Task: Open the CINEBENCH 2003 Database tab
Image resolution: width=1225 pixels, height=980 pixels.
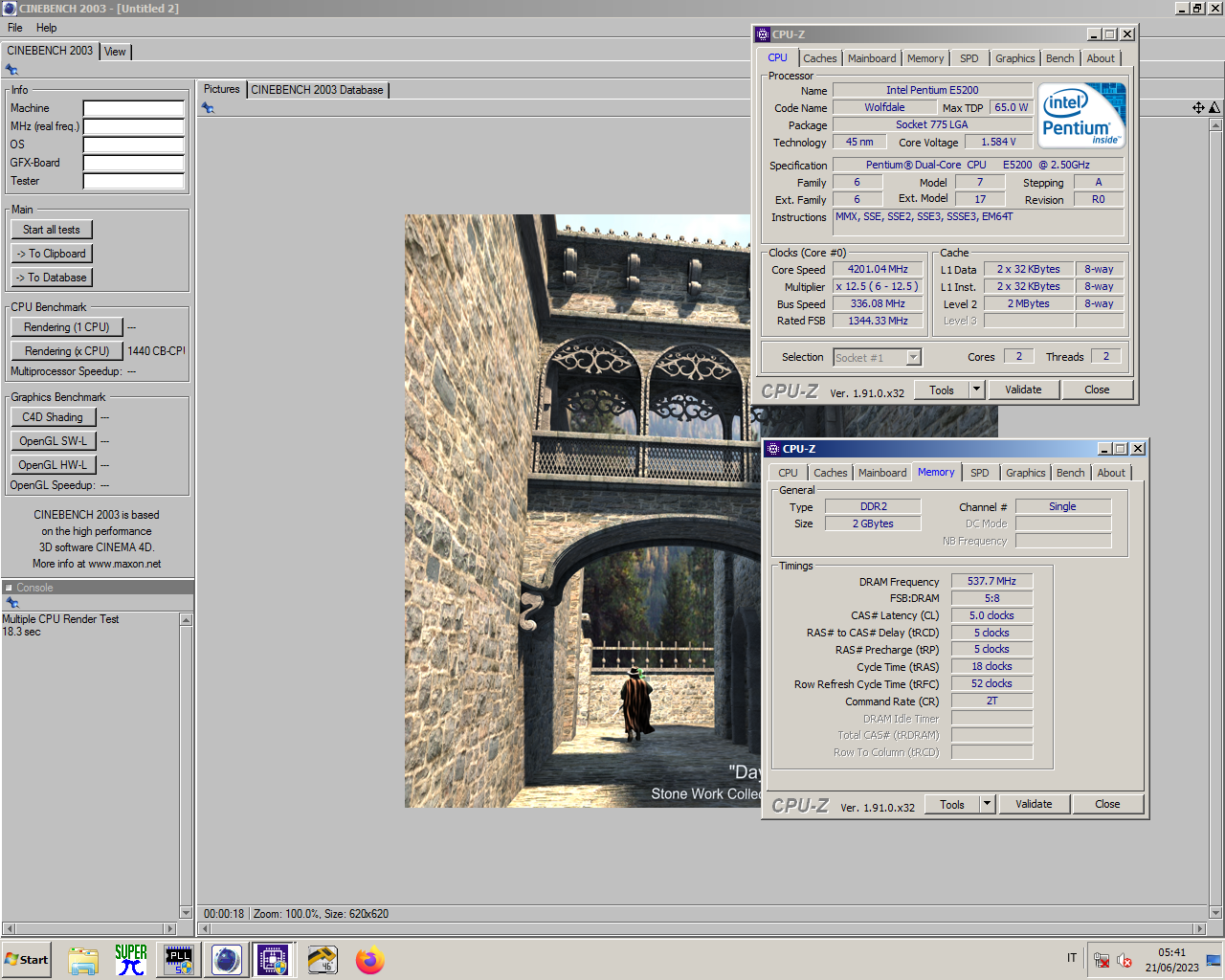Action: point(317,90)
